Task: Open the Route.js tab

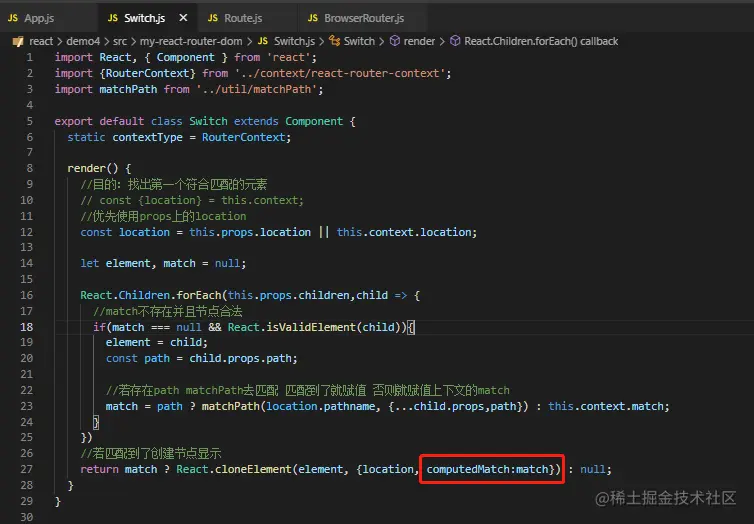Action: pyautogui.click(x=243, y=18)
